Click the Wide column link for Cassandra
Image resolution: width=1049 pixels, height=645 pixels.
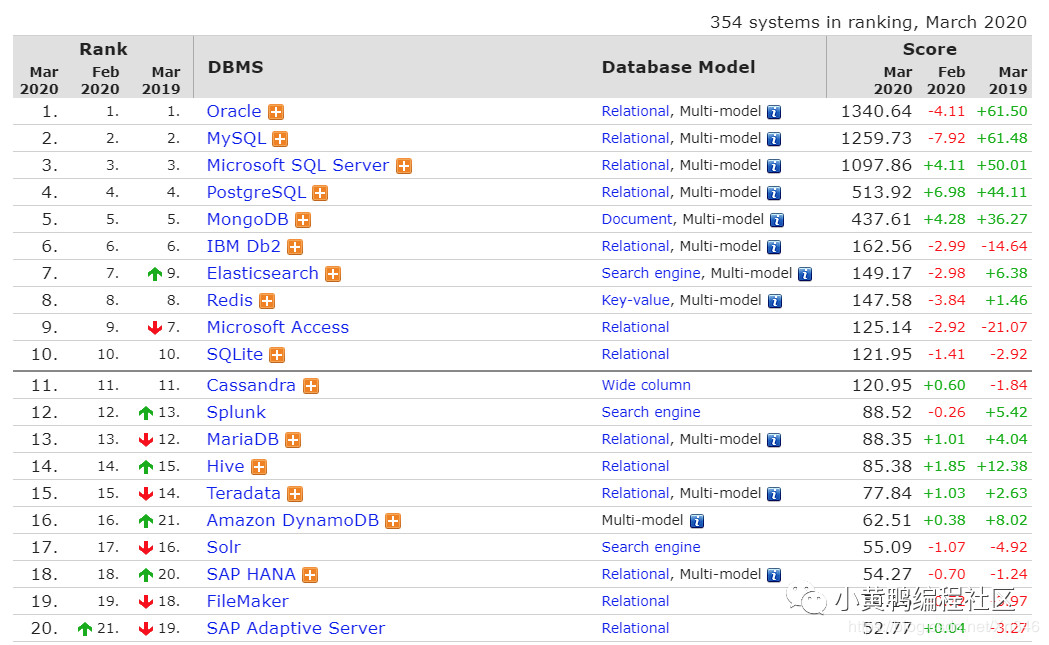pyautogui.click(x=646, y=385)
